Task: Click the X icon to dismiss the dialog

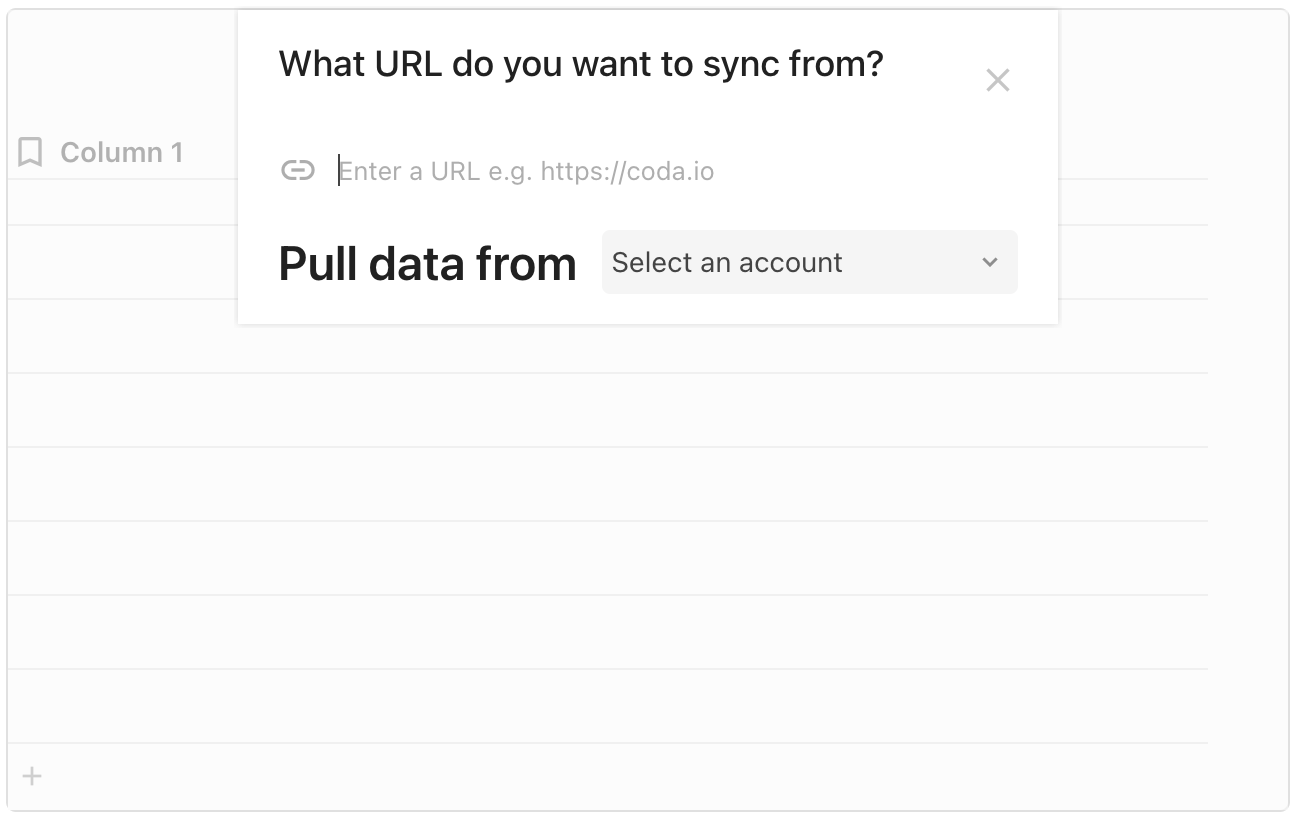Action: tap(998, 80)
